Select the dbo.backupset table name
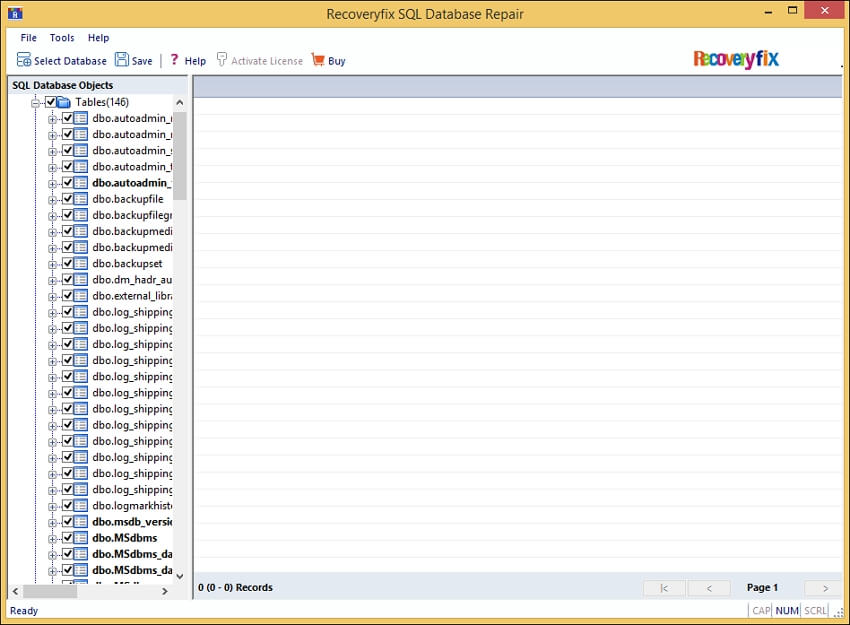The width and height of the screenshot is (850, 625). 127,263
